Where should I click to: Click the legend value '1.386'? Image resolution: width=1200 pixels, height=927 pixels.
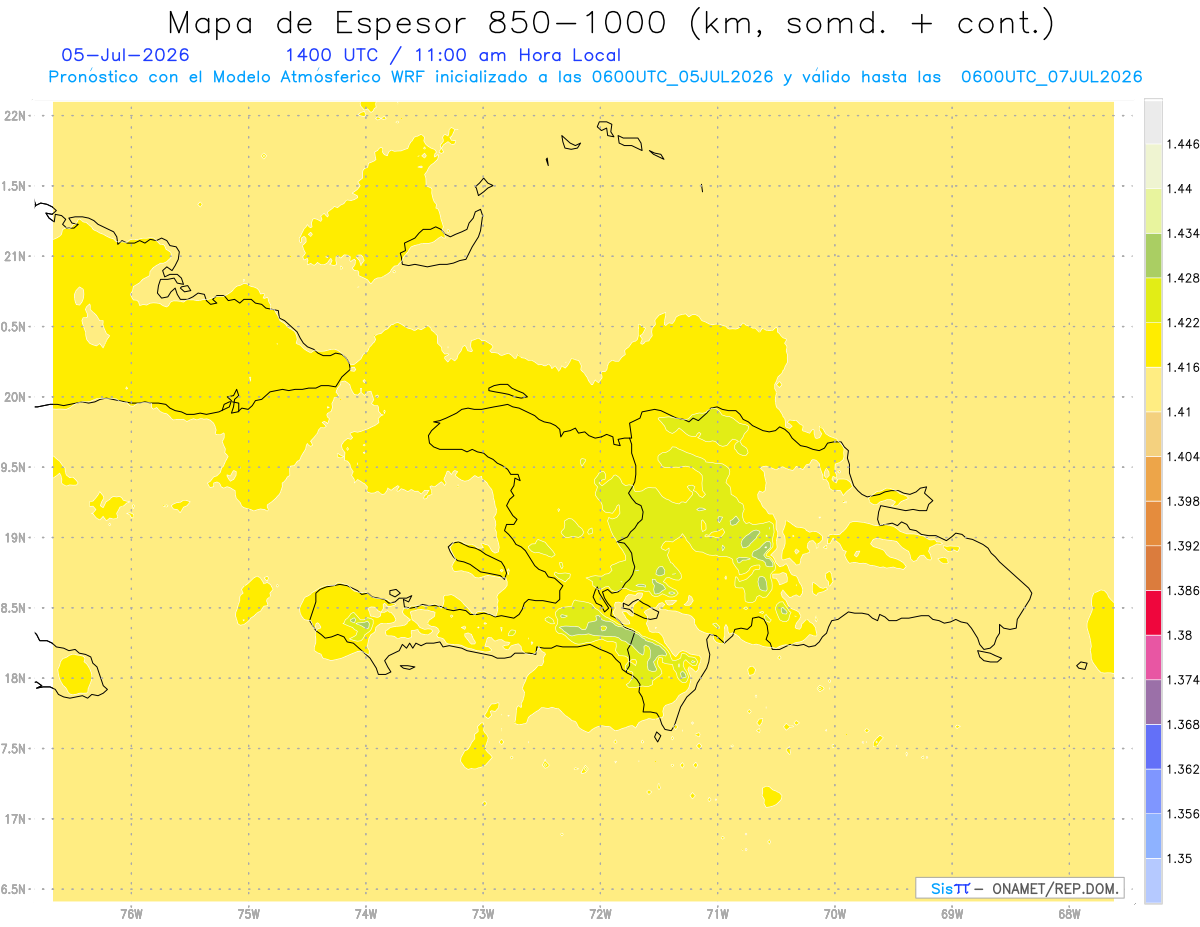[x=1182, y=591]
